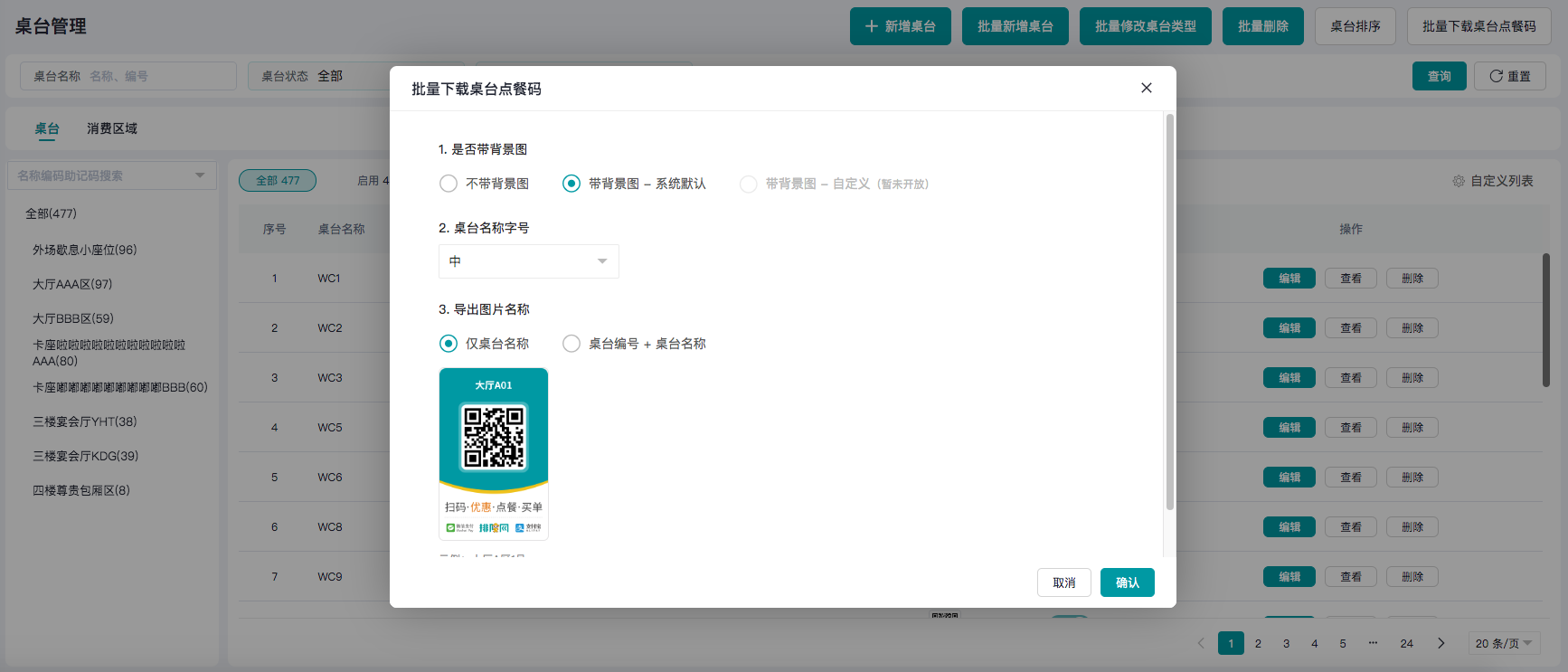1568x672 pixels.
Task: Click 取消 in the dialog
Action: [1064, 582]
